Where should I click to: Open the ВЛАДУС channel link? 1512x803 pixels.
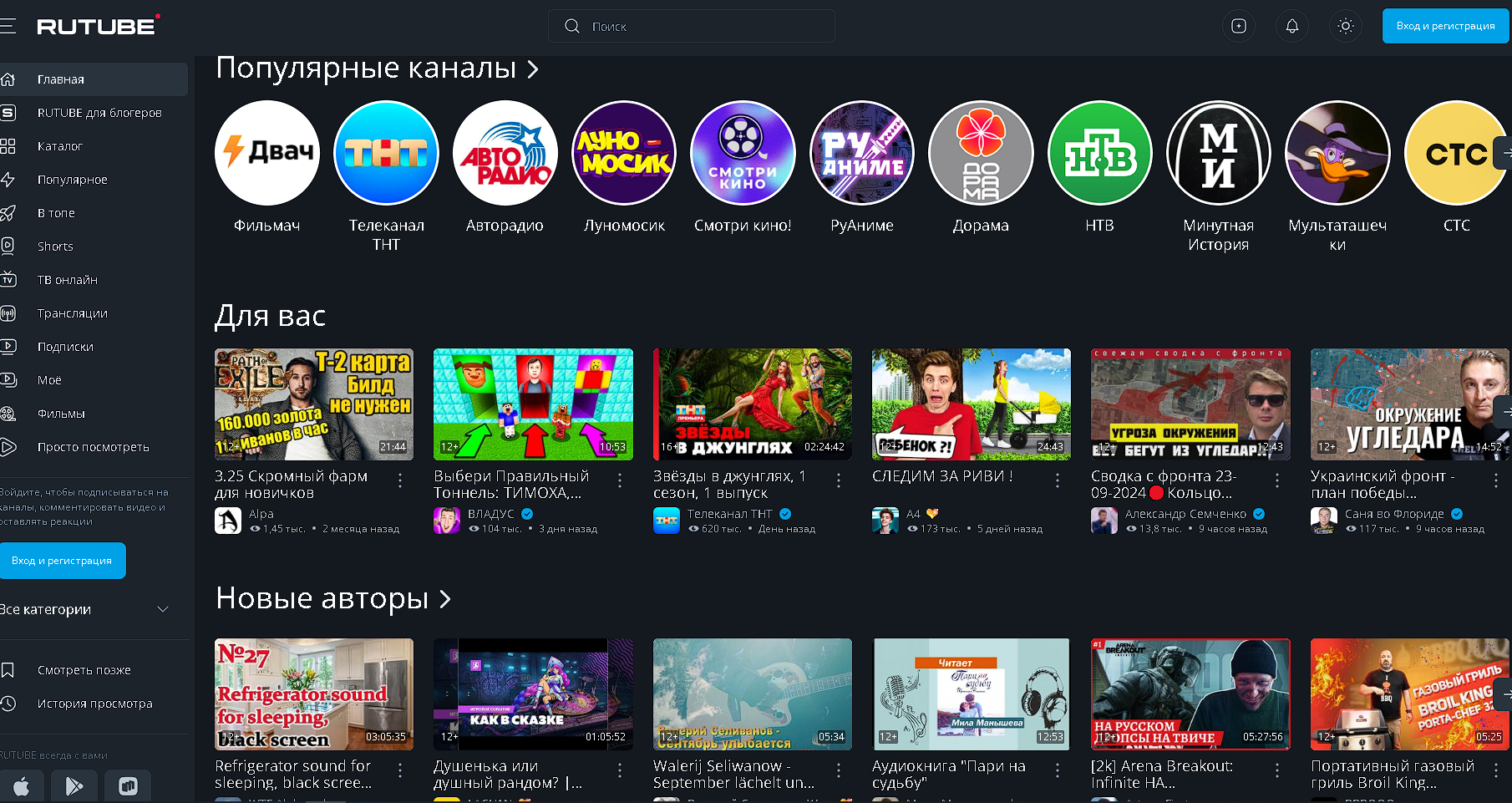click(x=491, y=514)
